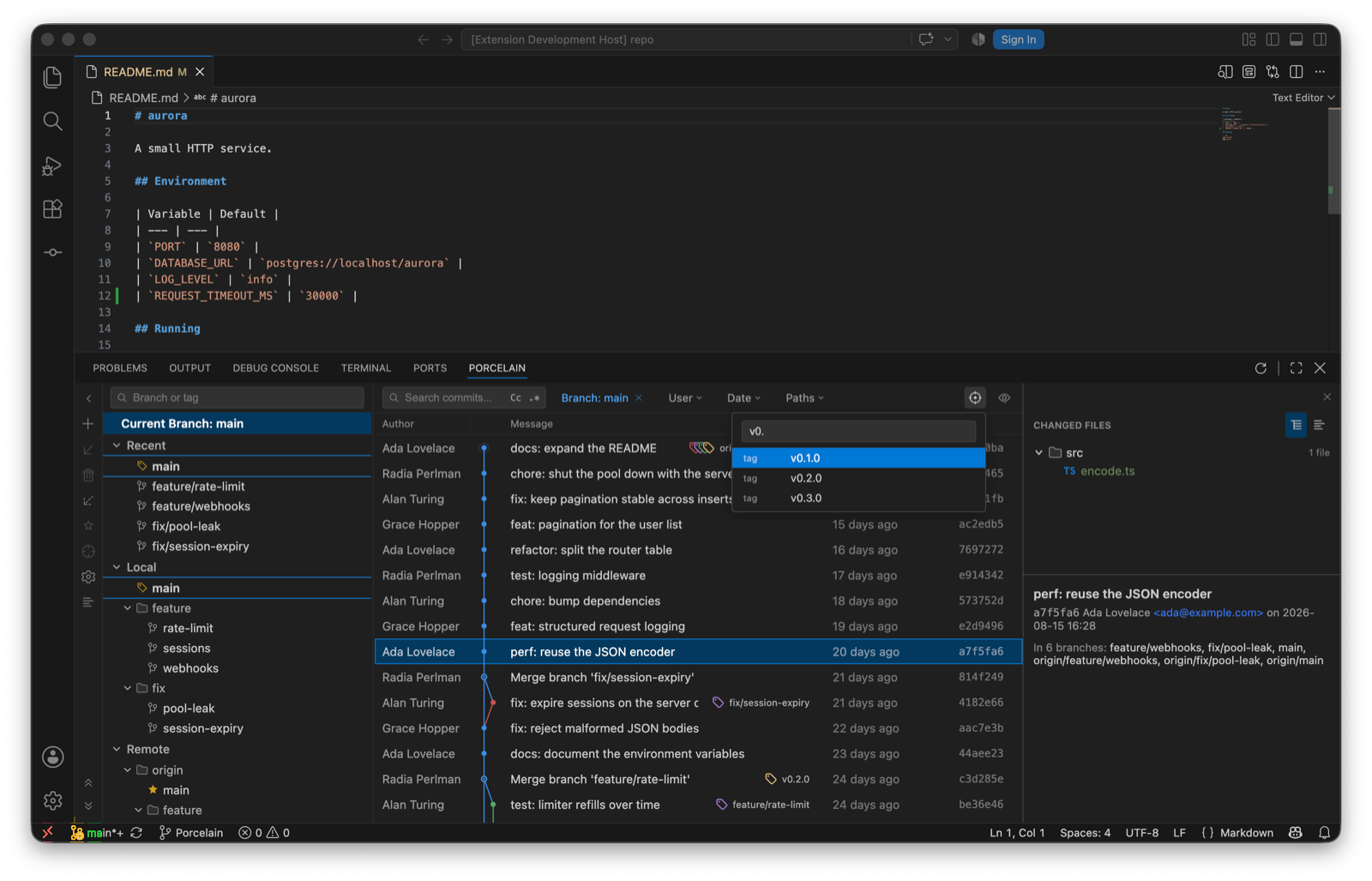Switch changed files to list view

(1319, 425)
